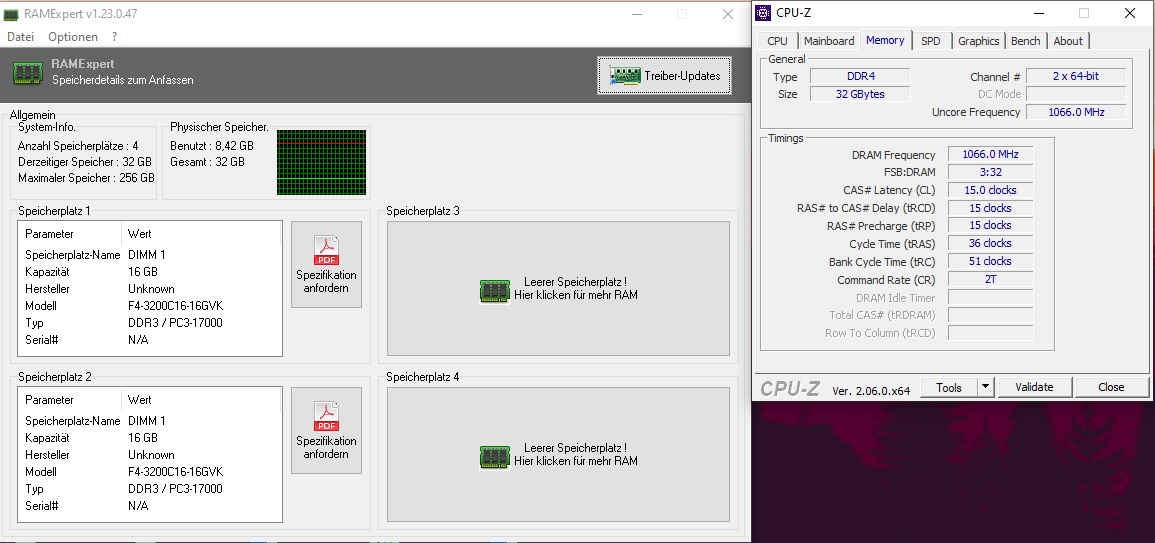This screenshot has height=543, width=1155.
Task: Open the Optionen menu
Action: pos(73,37)
